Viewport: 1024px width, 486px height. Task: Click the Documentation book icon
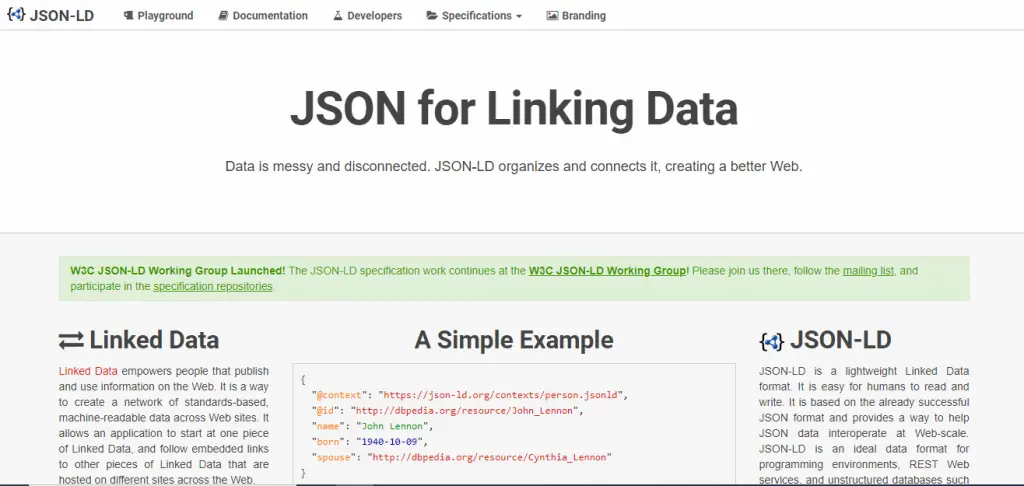click(x=223, y=16)
